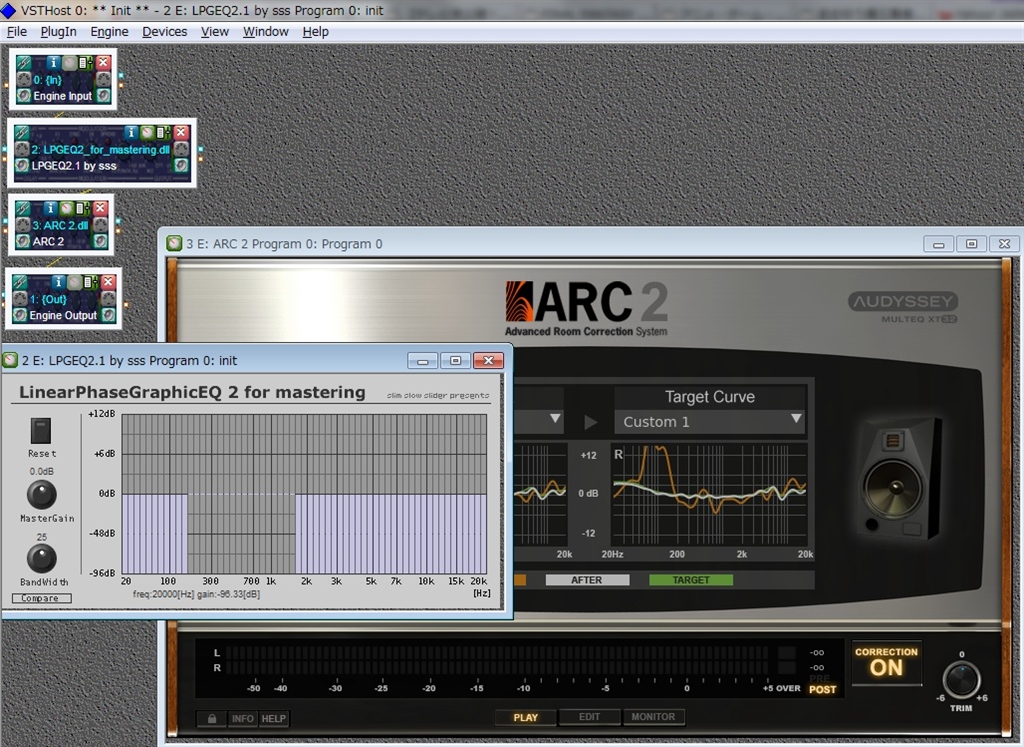Viewport: 1024px width, 747px height.
Task: Toggle the TARGET curve display
Action: pos(691,580)
